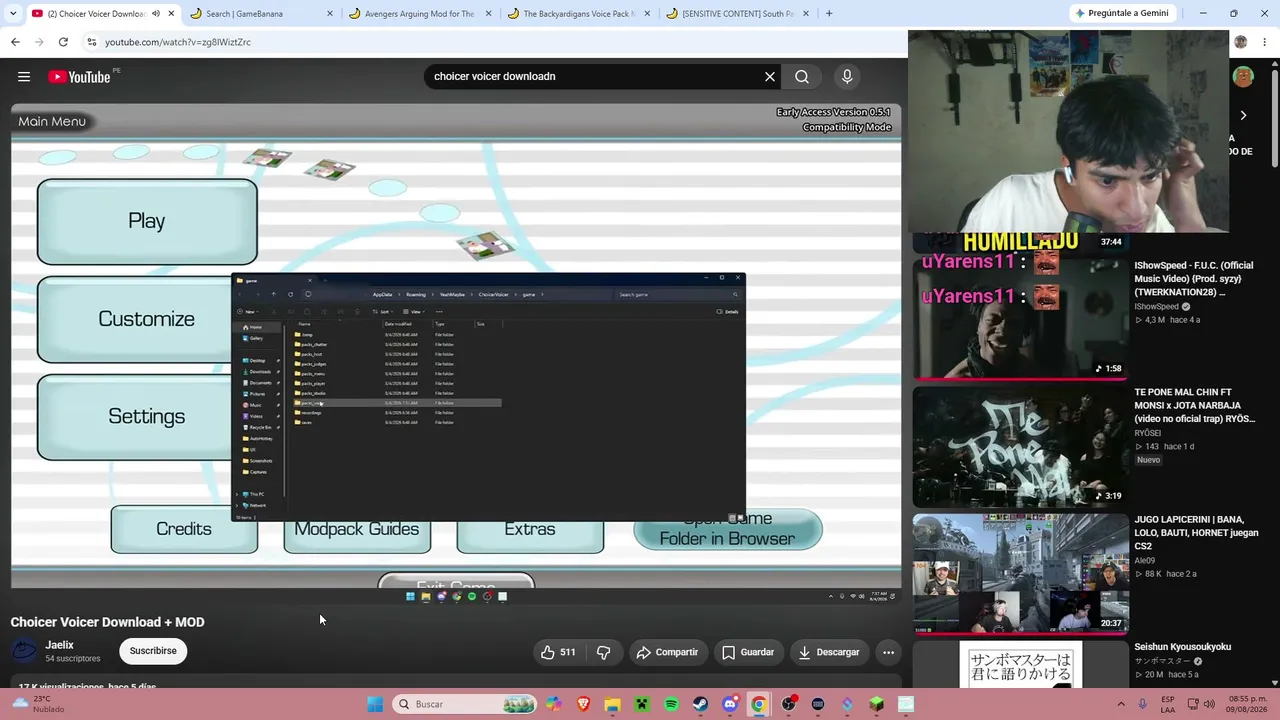The width and height of the screenshot is (1280, 720).
Task: Open the Chrome tab search dropdown
Action: tap(13, 14)
